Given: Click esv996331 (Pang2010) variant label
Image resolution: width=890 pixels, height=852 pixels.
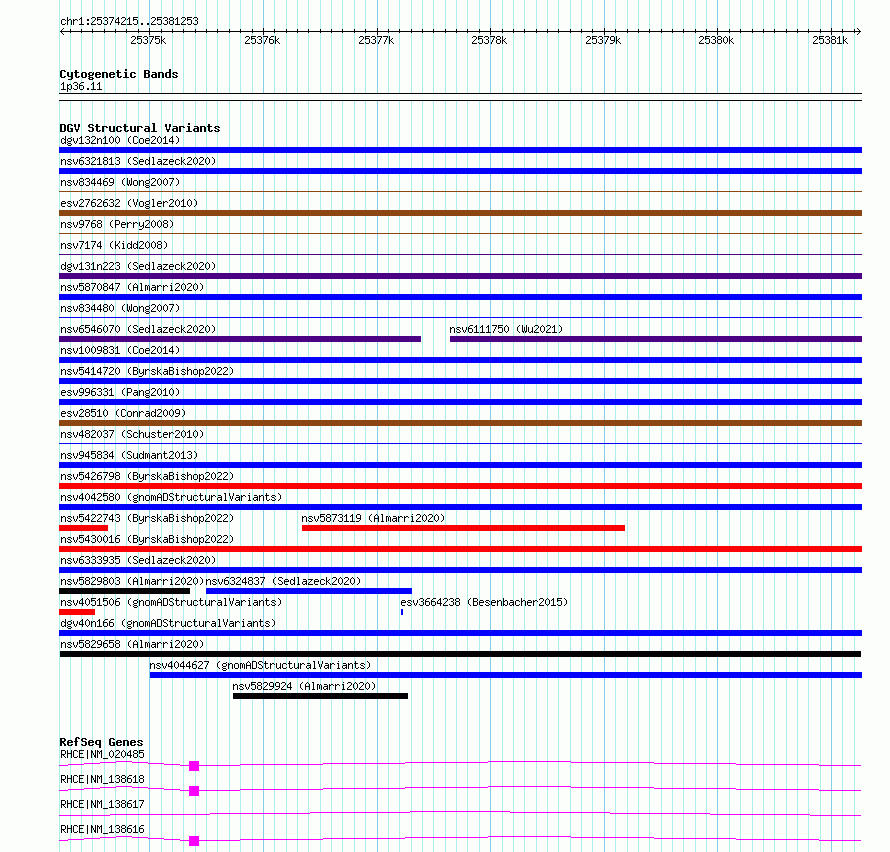Looking at the screenshot, I should pos(120,392).
